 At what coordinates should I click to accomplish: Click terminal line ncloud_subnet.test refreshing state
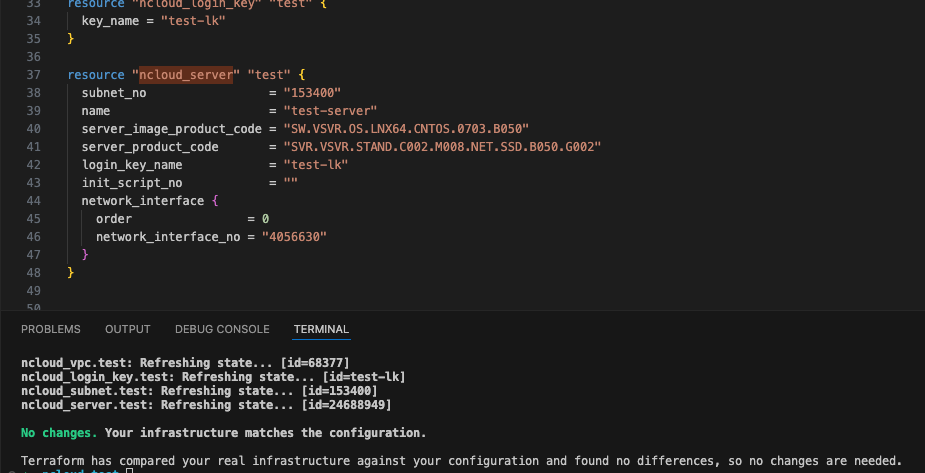[199, 391]
